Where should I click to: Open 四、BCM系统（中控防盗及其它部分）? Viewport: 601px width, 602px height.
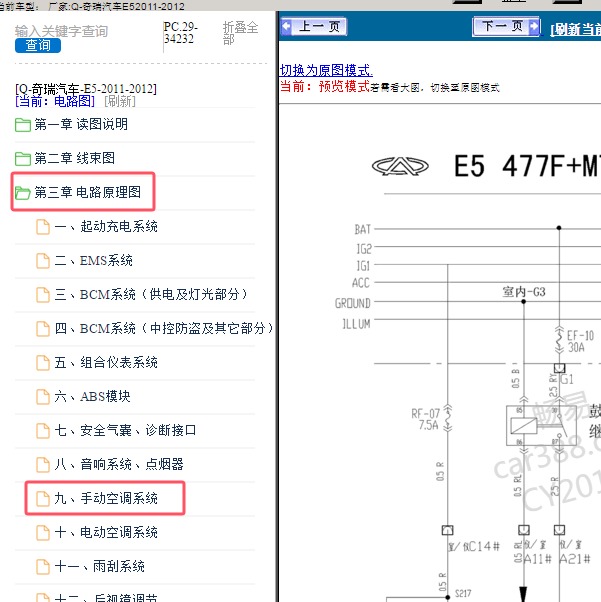[x=164, y=328]
